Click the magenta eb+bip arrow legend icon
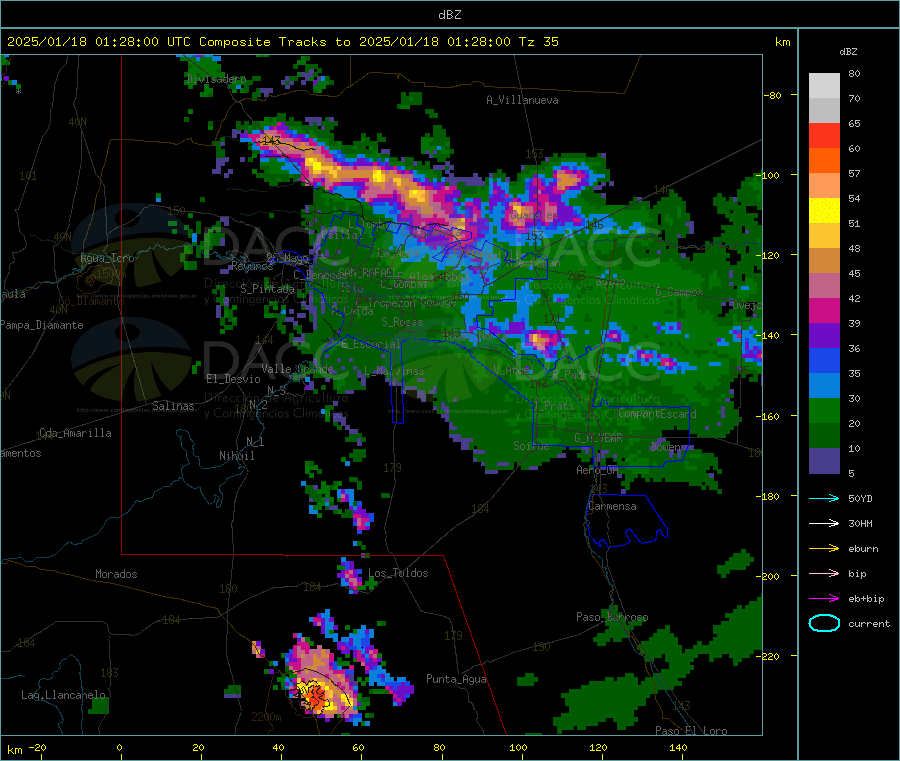 [824, 599]
